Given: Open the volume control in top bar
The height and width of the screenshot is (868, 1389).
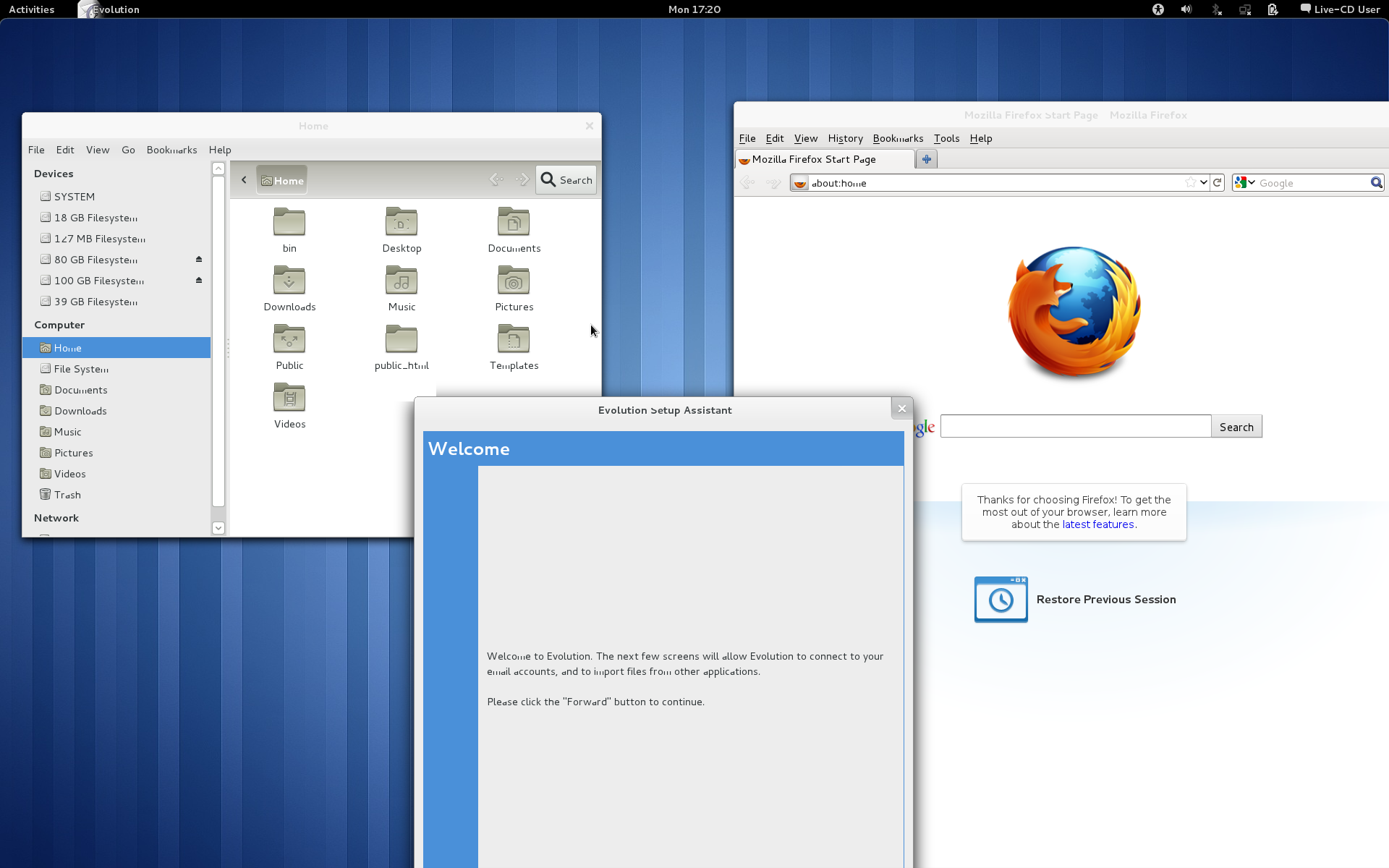Looking at the screenshot, I should click(1186, 9).
